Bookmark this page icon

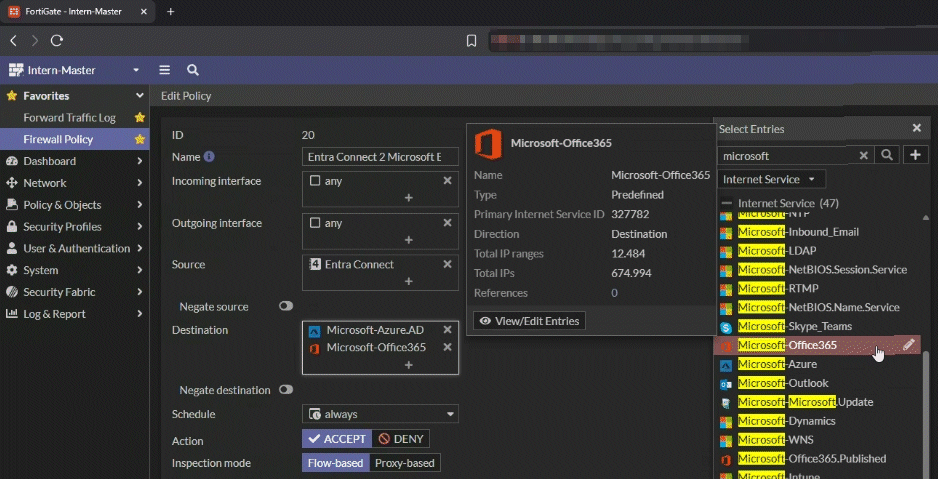[471, 41]
